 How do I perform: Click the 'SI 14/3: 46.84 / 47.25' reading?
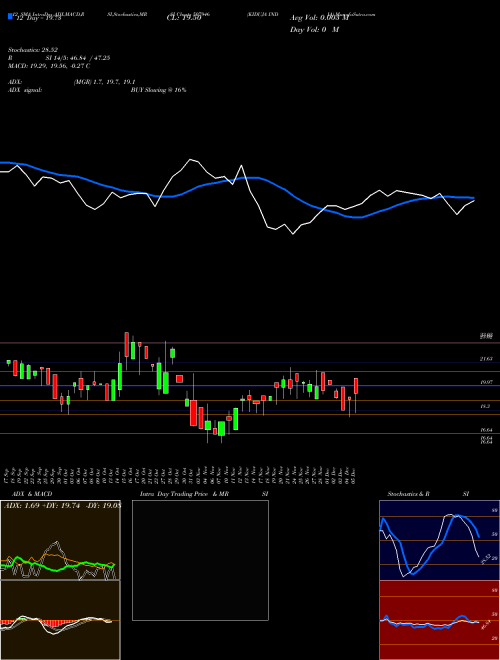coord(78,58)
